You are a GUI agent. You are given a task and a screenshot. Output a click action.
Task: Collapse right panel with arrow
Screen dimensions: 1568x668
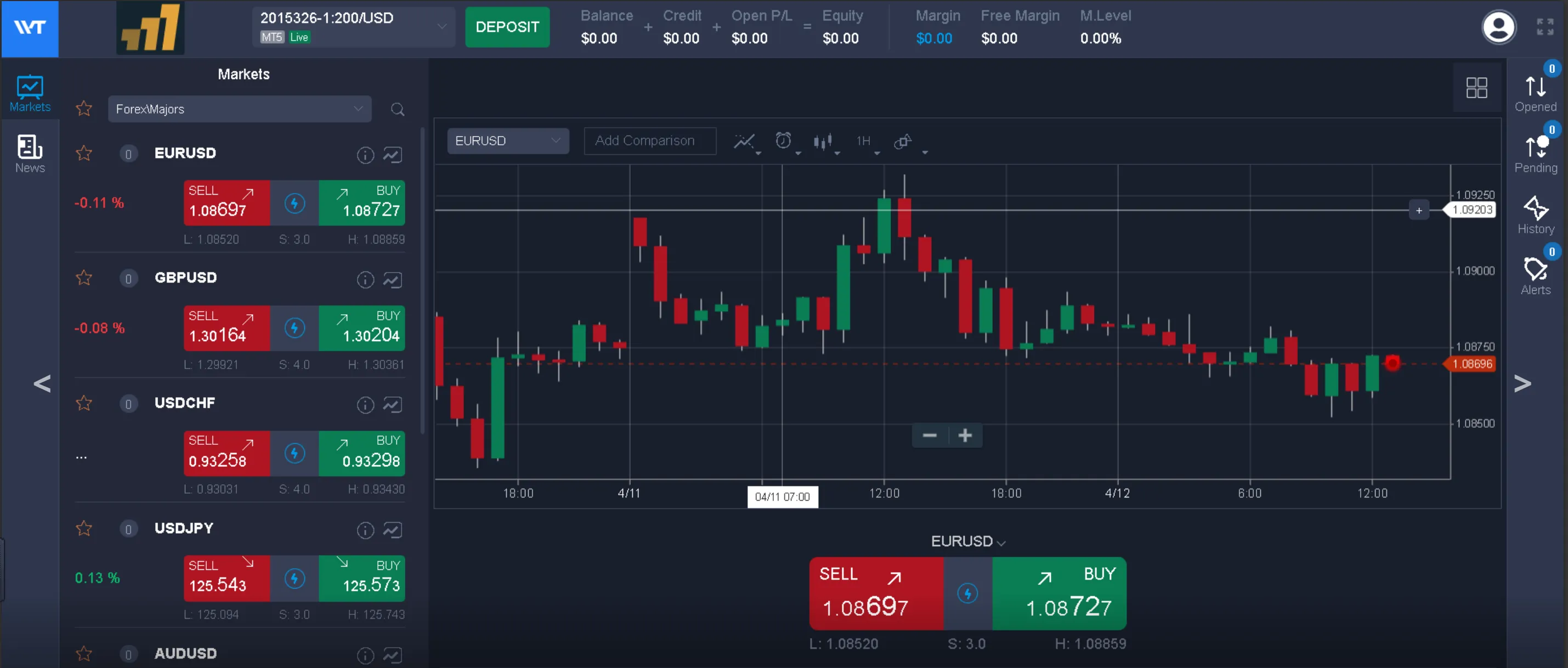(1522, 383)
